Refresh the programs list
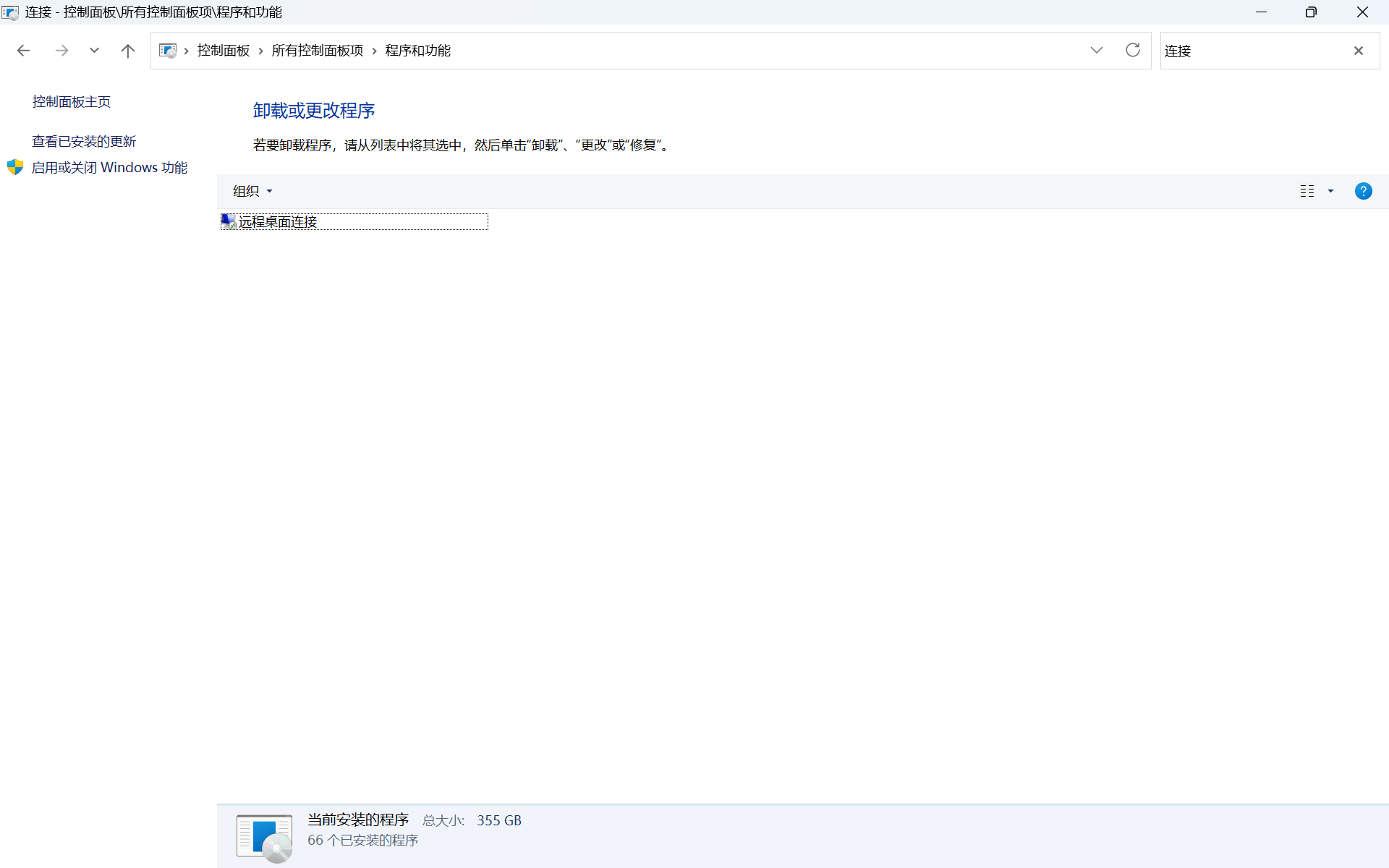Image resolution: width=1389 pixels, height=868 pixels. [1133, 50]
